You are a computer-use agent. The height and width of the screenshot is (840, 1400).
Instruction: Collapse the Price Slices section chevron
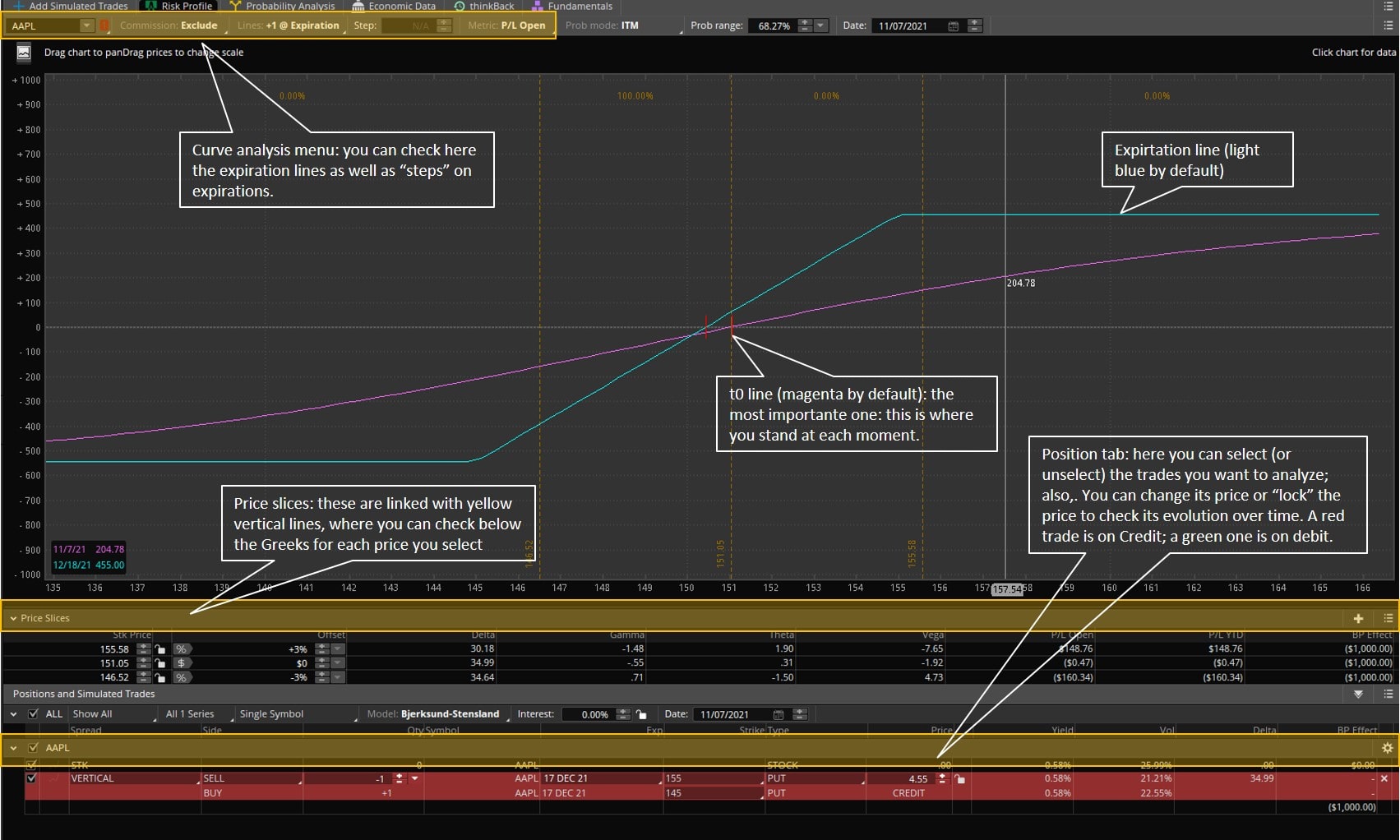(x=12, y=618)
